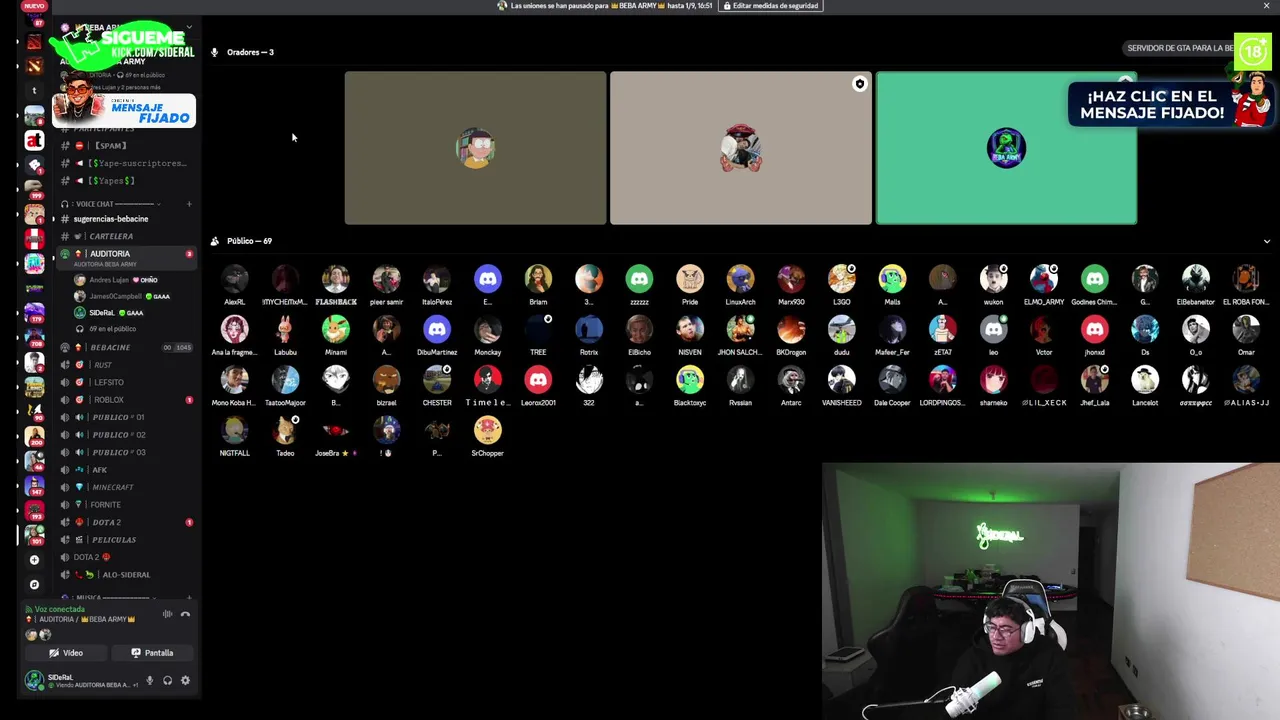This screenshot has width=1280, height=720.
Task: Click Editar medidas de seguridad button
Action: tap(770, 6)
